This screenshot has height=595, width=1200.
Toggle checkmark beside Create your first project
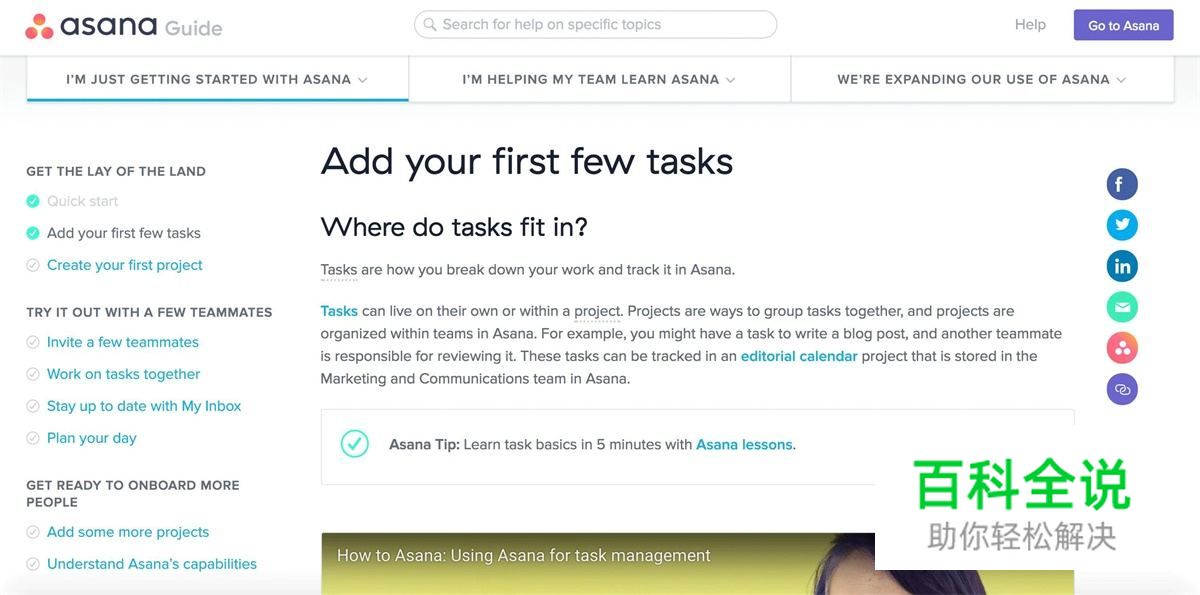(33, 265)
